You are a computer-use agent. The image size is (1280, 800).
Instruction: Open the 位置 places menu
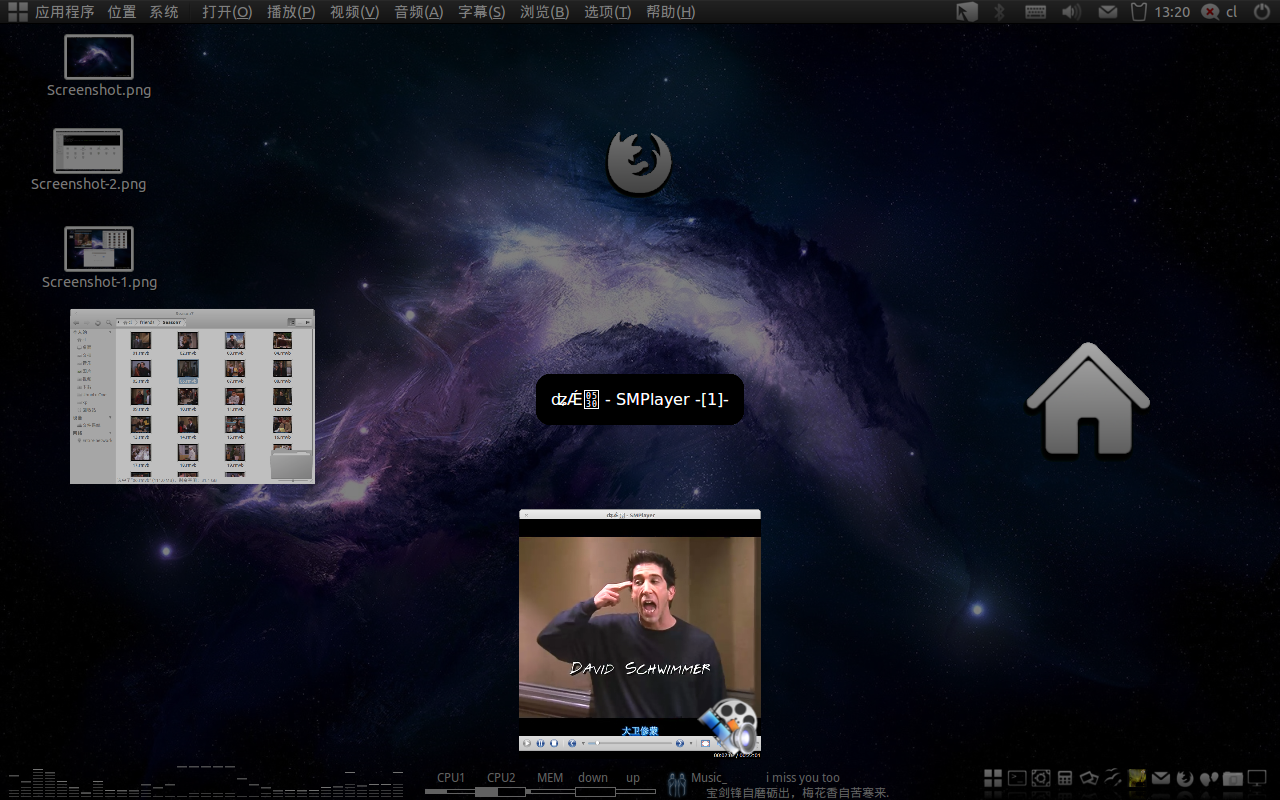tap(122, 12)
